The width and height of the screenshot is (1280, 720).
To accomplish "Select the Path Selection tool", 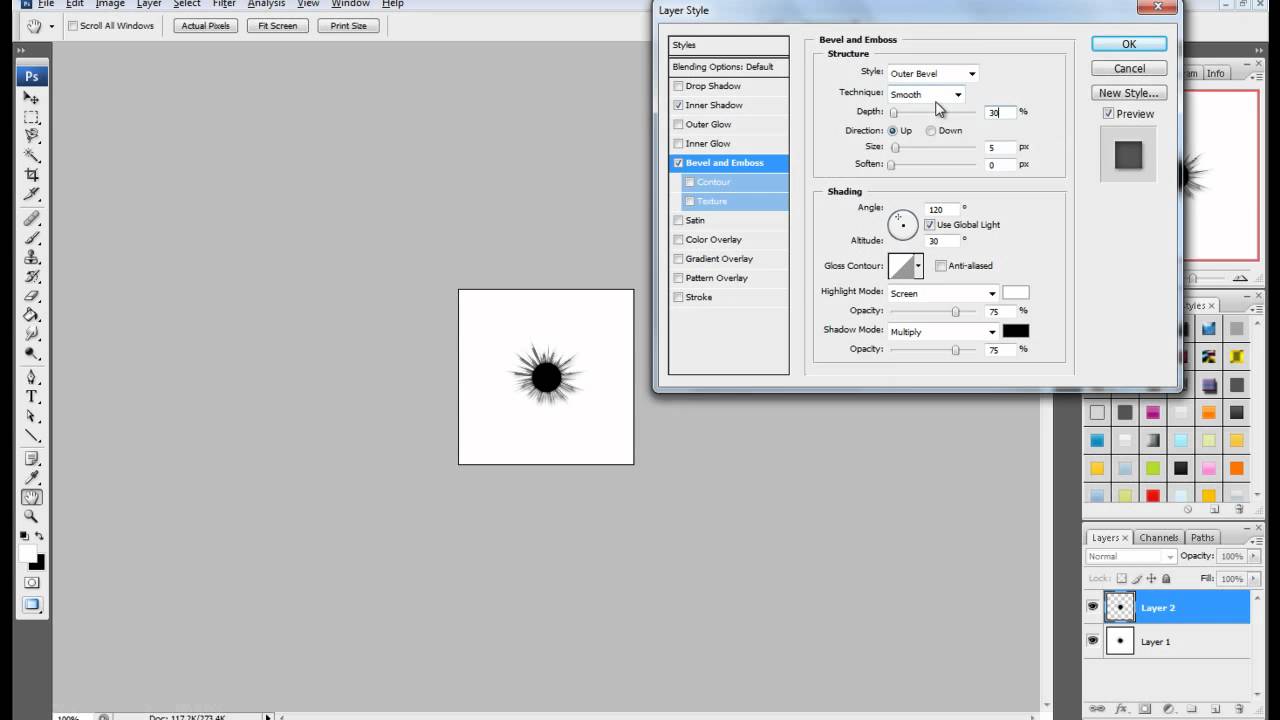I will (31, 416).
